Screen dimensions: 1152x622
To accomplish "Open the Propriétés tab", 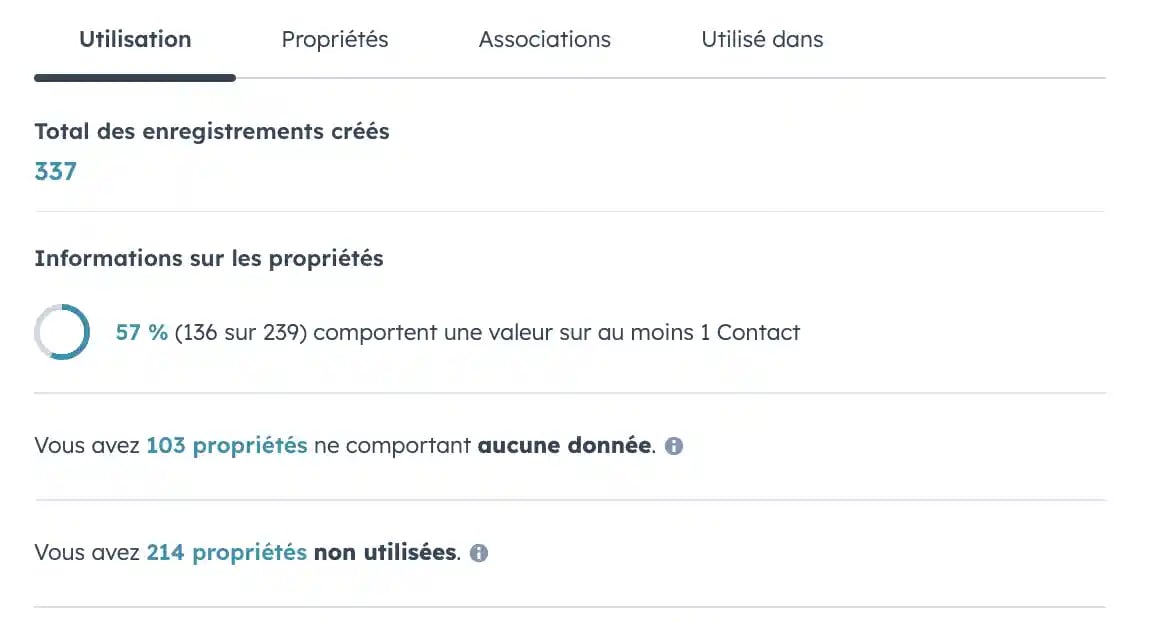I will coord(335,39).
